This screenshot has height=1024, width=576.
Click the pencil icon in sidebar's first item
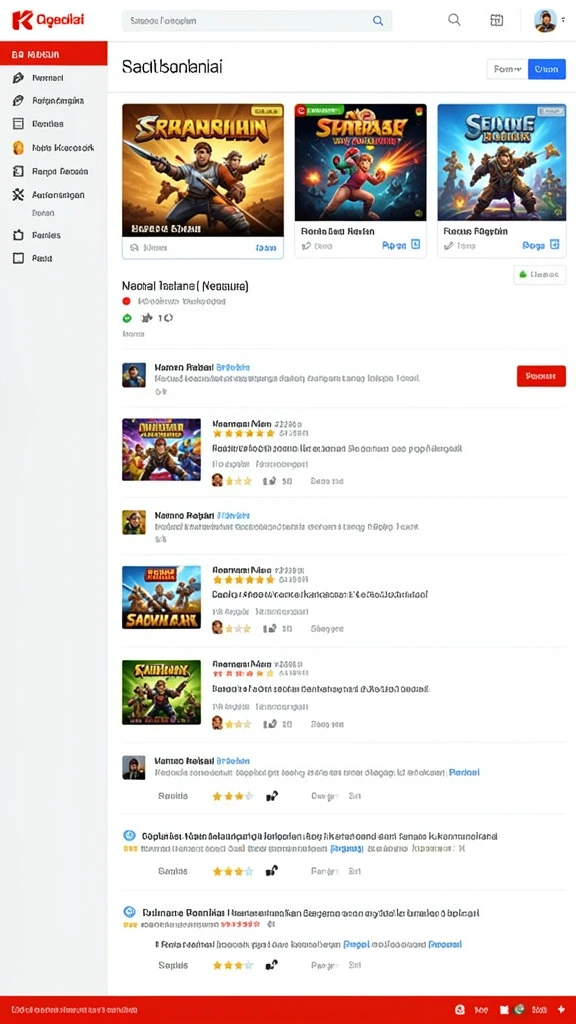tap(18, 78)
